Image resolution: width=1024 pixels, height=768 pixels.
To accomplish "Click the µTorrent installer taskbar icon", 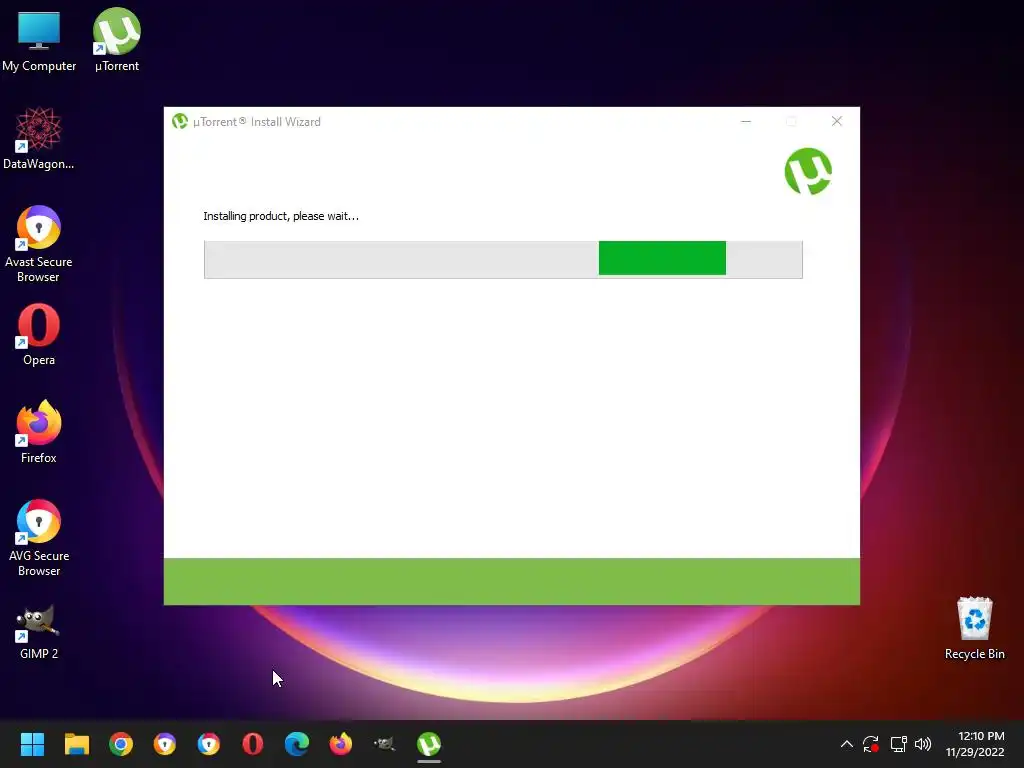I will 429,744.
